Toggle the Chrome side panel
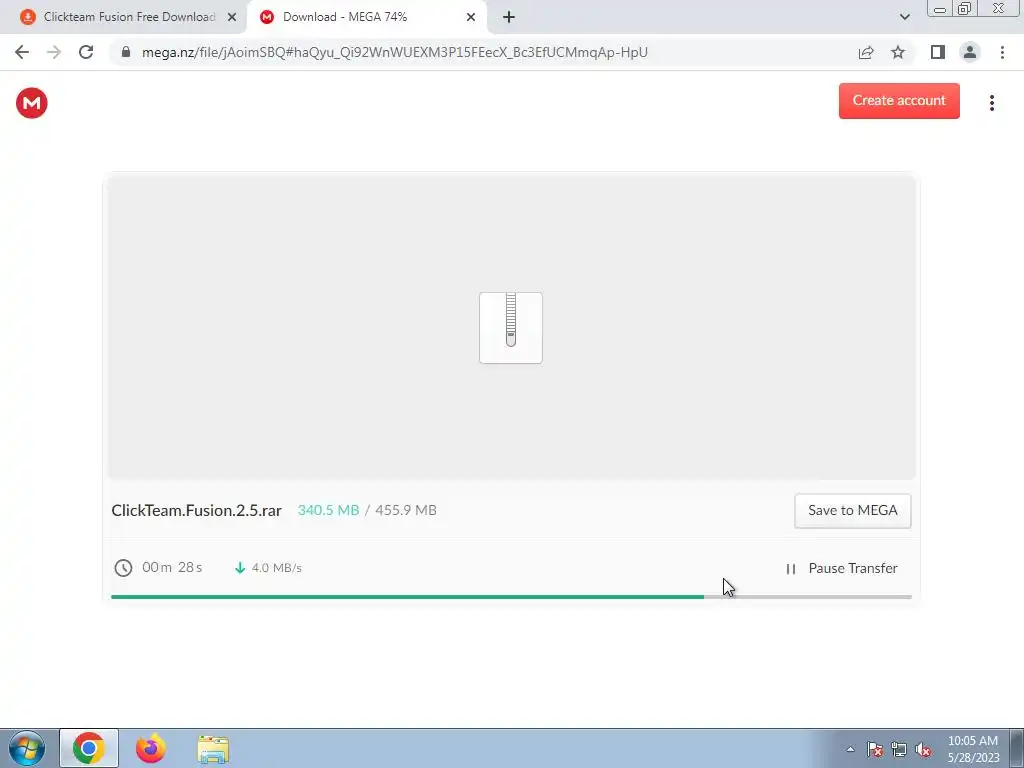The height and width of the screenshot is (768, 1024). [x=938, y=52]
